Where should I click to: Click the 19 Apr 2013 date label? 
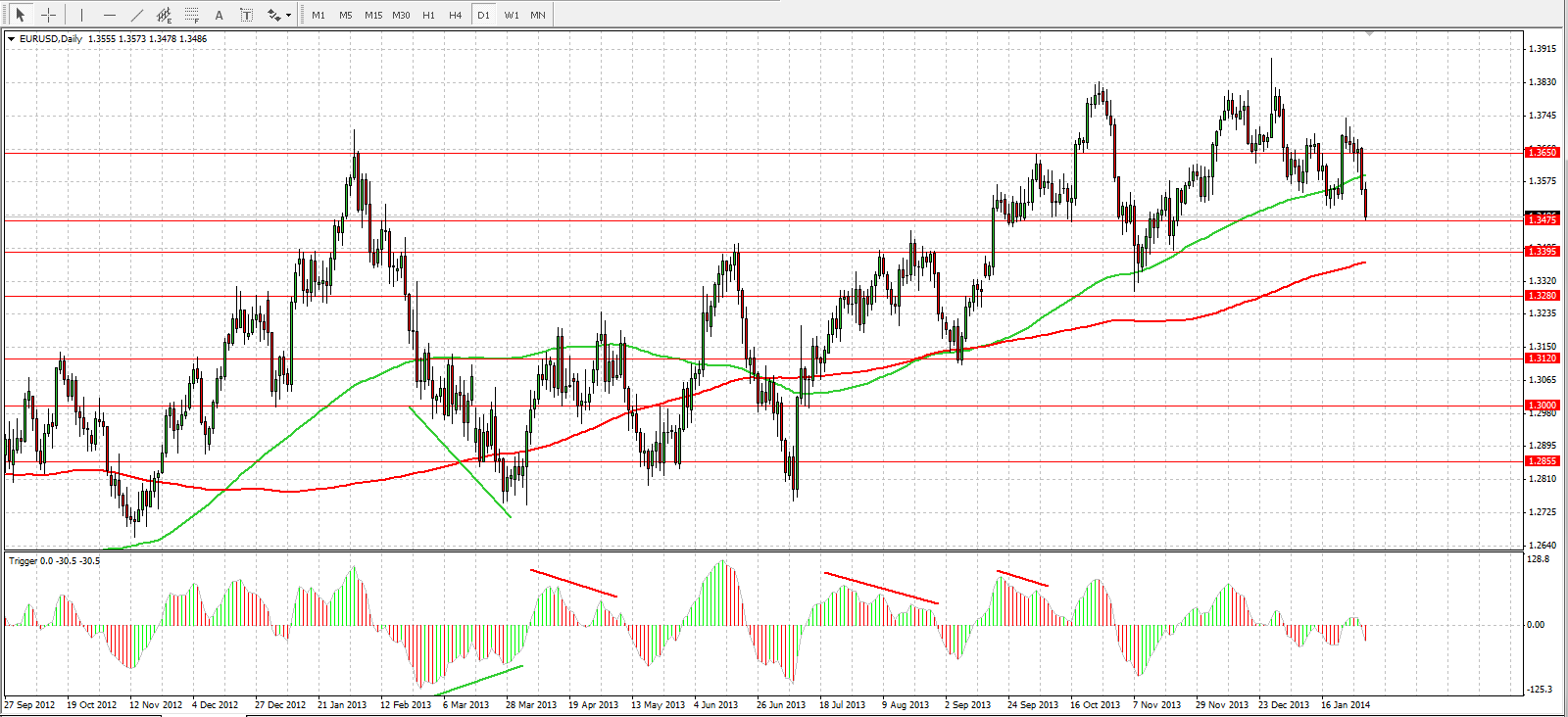point(594,705)
